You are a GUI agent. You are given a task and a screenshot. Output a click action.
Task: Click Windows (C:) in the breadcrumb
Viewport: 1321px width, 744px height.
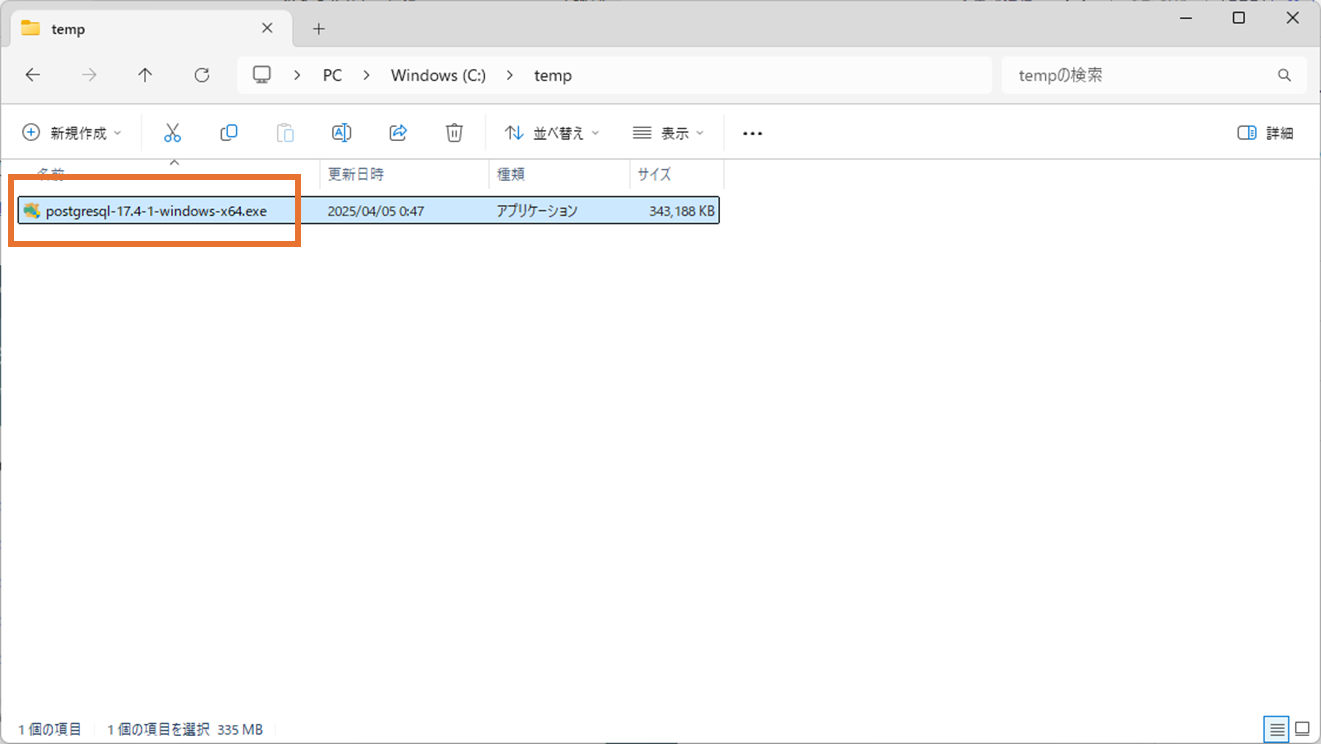pyautogui.click(x=438, y=75)
